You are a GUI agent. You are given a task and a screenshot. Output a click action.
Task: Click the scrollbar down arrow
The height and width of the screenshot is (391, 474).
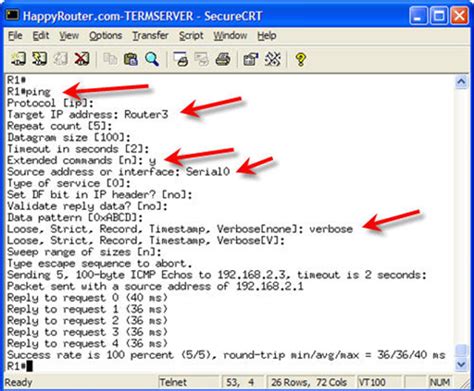pyautogui.click(x=461, y=364)
